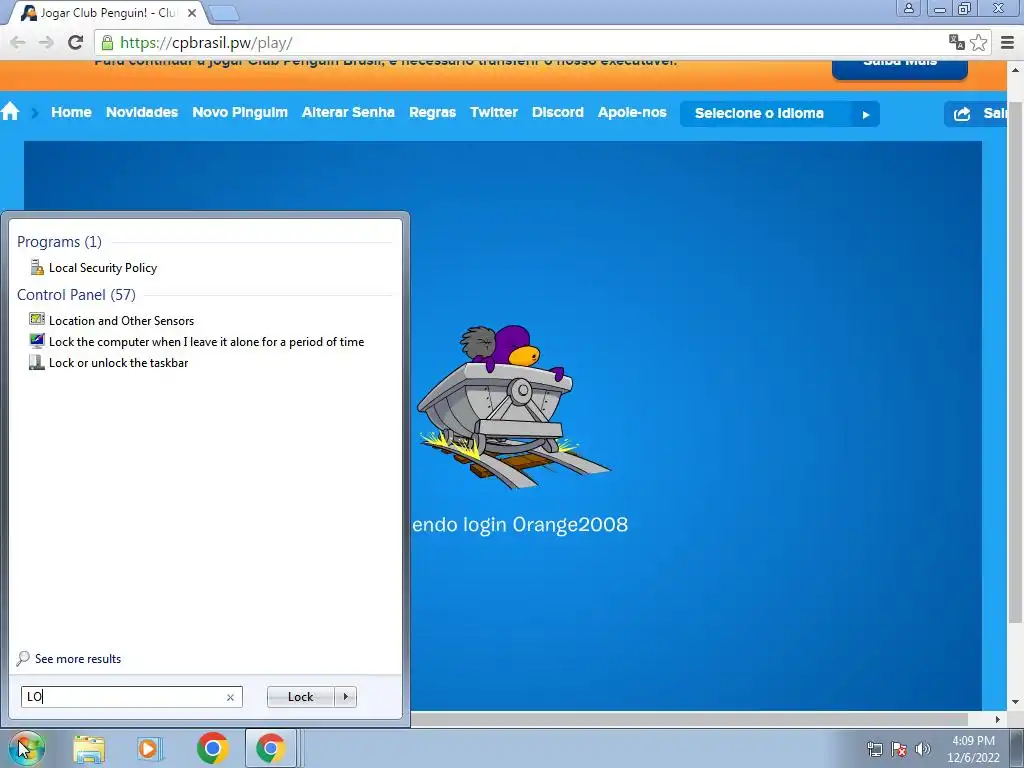Click the Lock button

(300, 697)
